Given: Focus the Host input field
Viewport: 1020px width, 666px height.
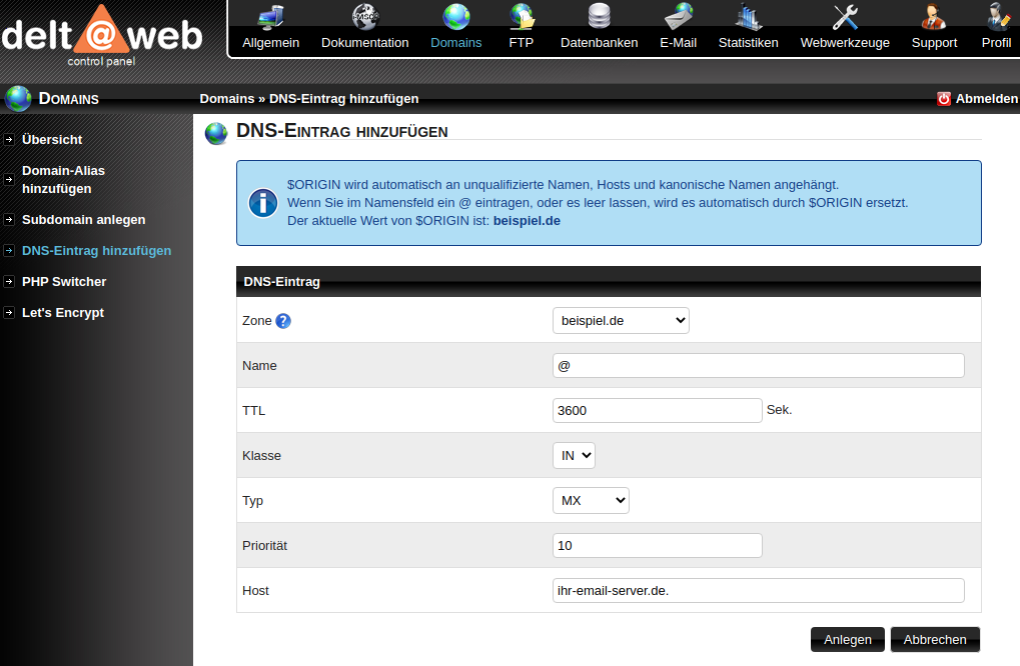Looking at the screenshot, I should [x=758, y=590].
